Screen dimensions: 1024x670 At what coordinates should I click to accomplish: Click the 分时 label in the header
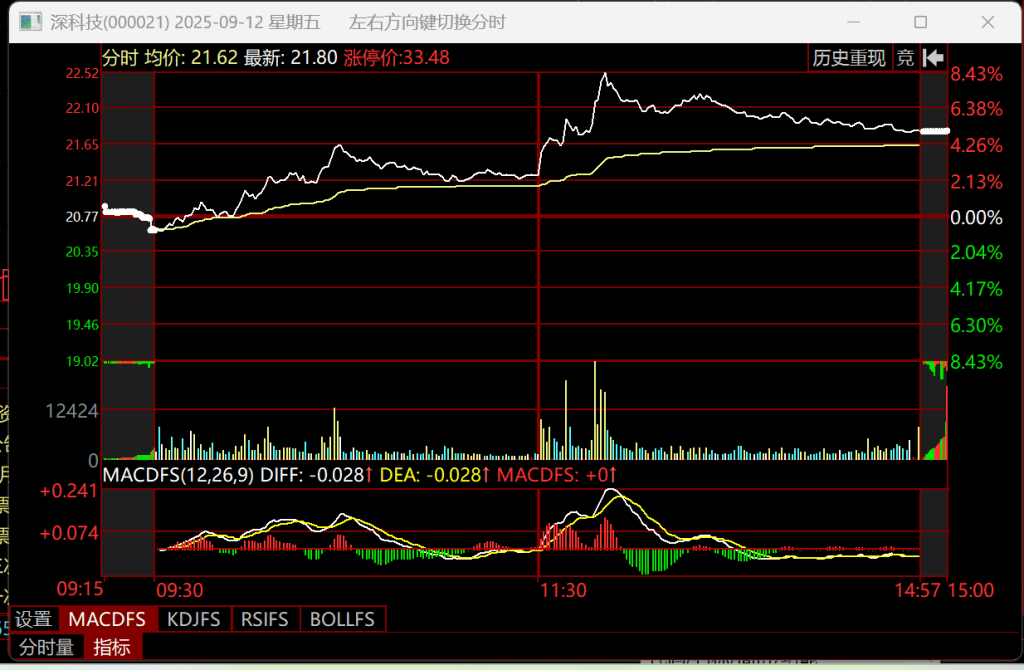tap(121, 58)
